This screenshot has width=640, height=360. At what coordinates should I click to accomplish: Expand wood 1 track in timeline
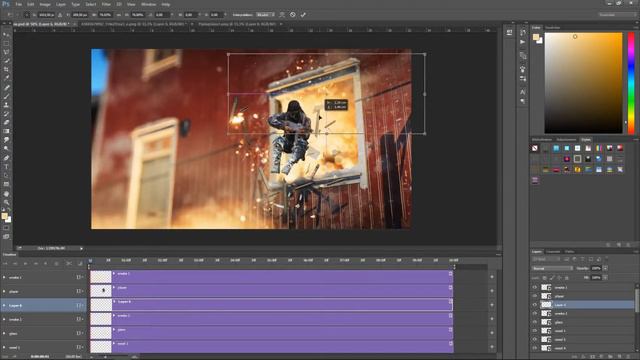4,348
